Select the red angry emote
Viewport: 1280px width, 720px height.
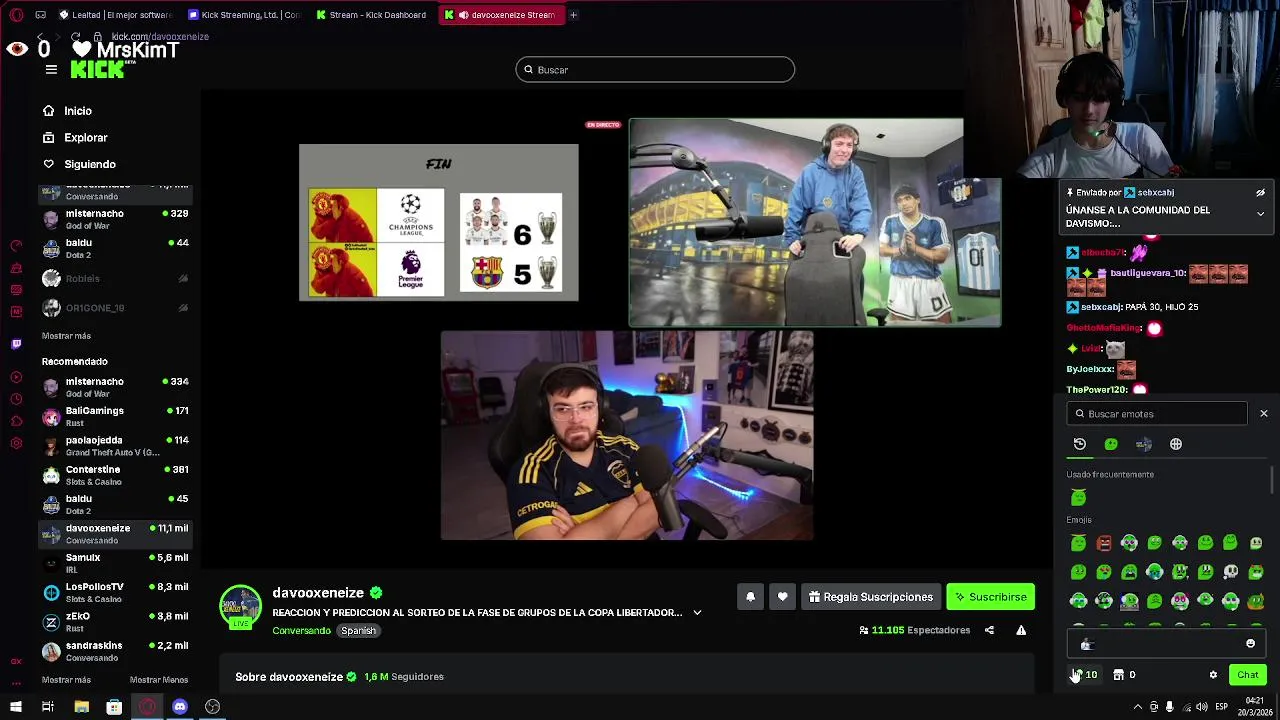1104,543
